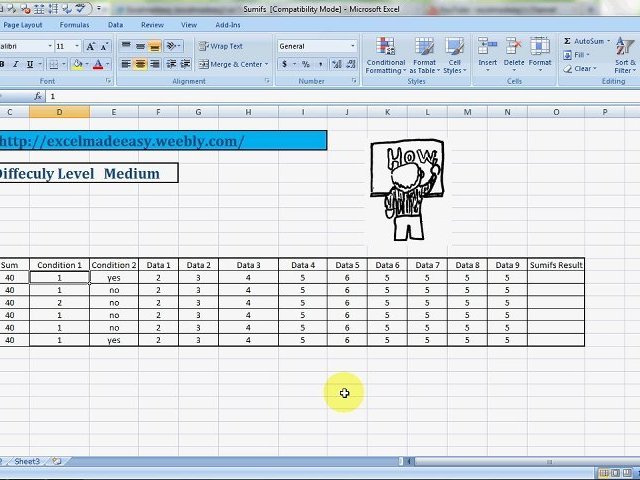
Task: Toggle Italic formatting
Action: tap(16, 64)
